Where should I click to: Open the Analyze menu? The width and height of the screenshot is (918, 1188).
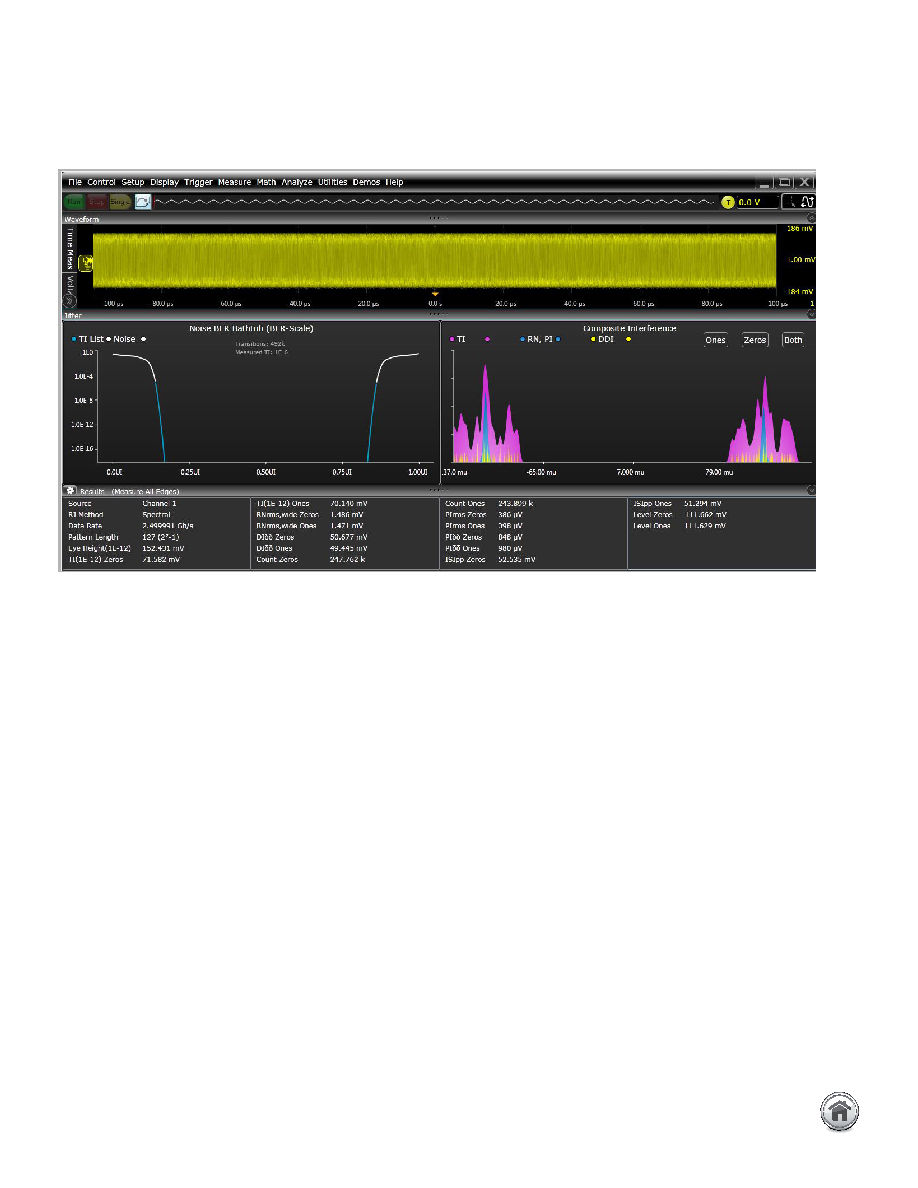pos(297,182)
